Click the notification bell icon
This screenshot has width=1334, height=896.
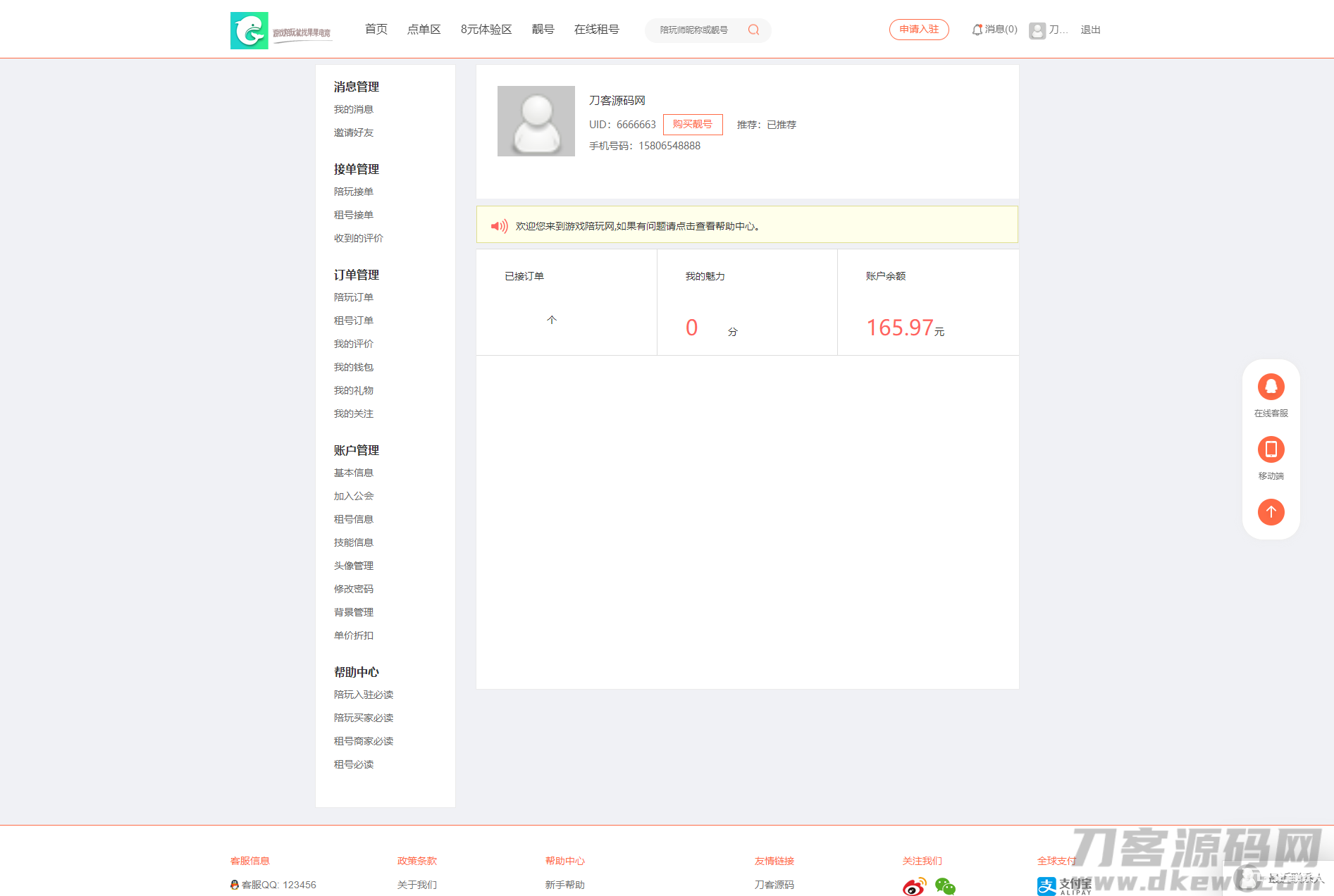point(977,30)
